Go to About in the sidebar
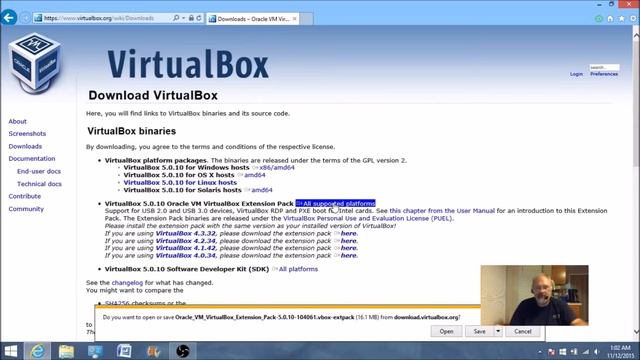The width and height of the screenshot is (640, 360). (18, 121)
